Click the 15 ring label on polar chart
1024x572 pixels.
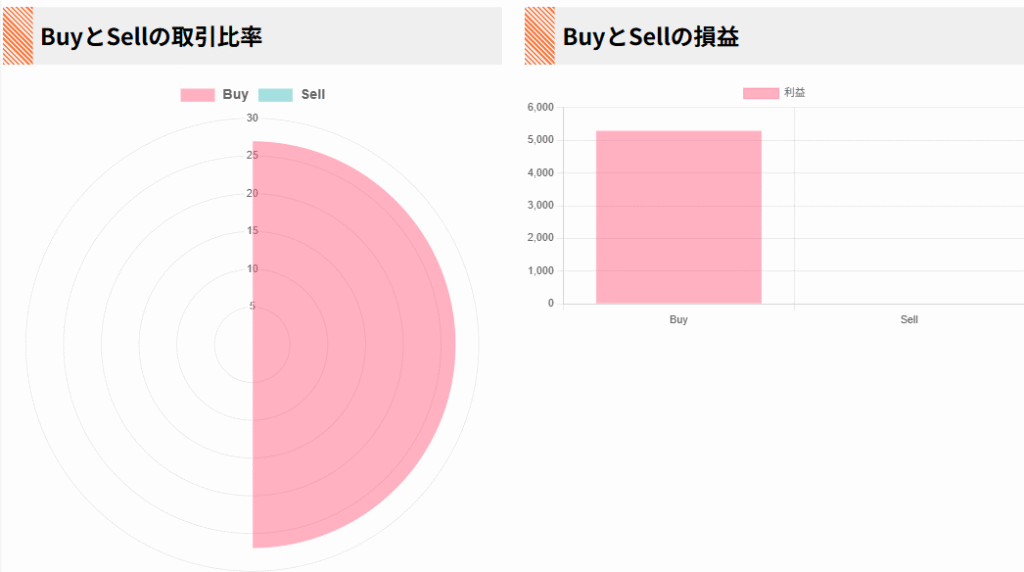point(252,230)
